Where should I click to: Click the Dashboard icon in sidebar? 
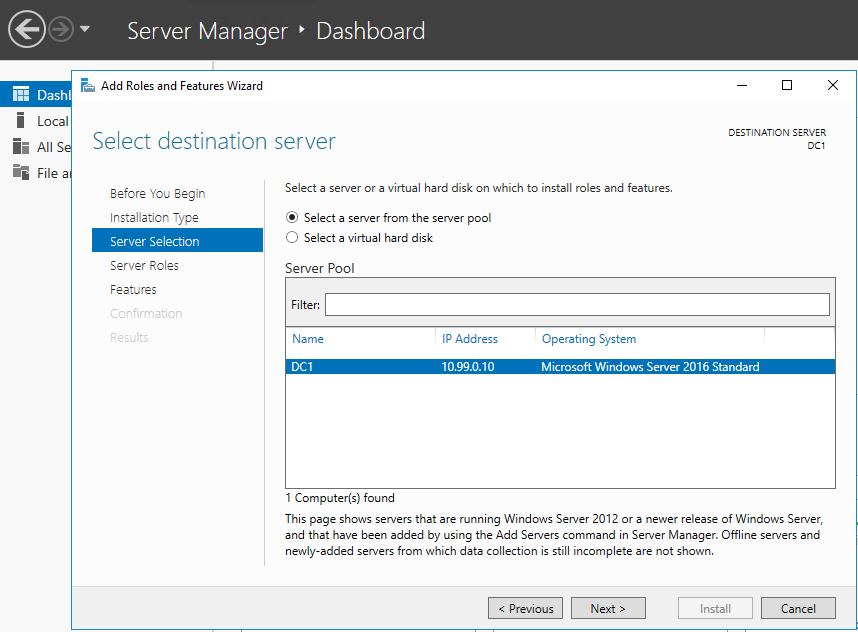click(20, 95)
